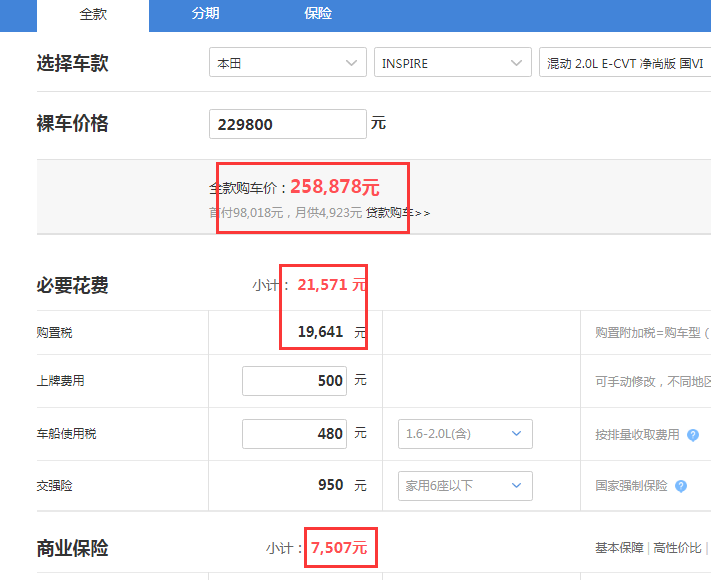Click the 购置税 row label
This screenshot has width=711, height=580.
point(54,333)
